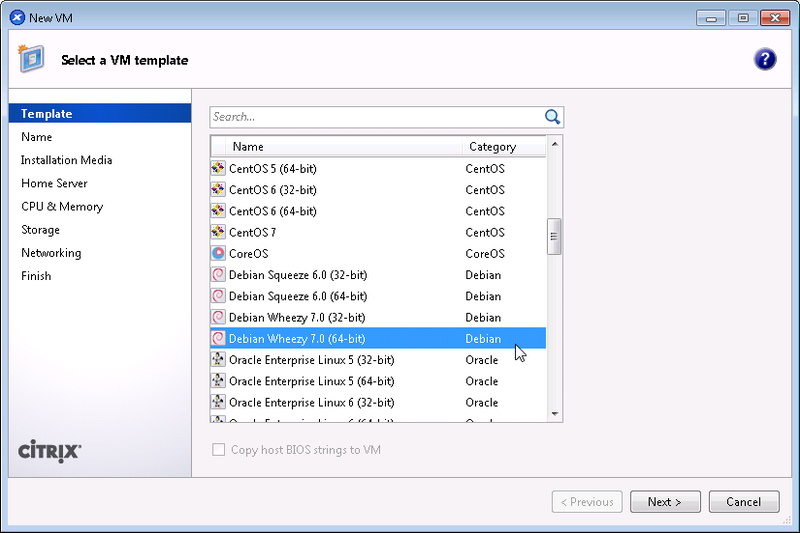Select the CoreOS template name

point(248,253)
